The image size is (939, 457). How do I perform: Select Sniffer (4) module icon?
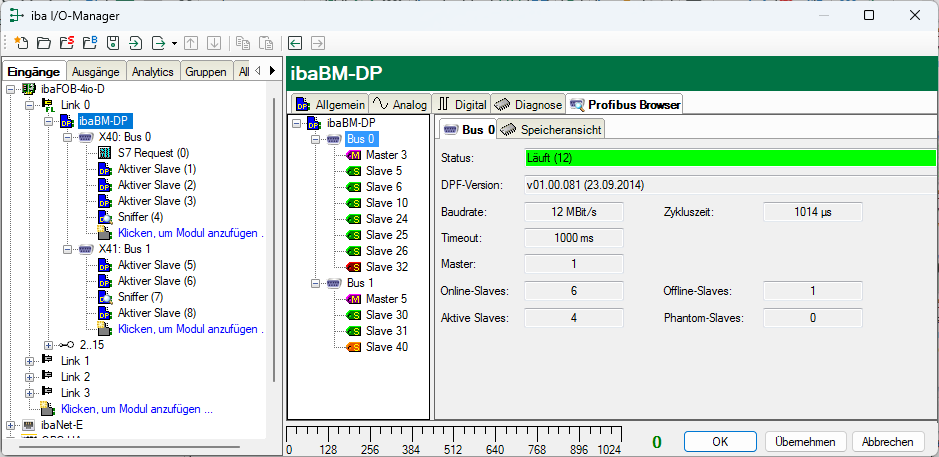click(x=104, y=217)
